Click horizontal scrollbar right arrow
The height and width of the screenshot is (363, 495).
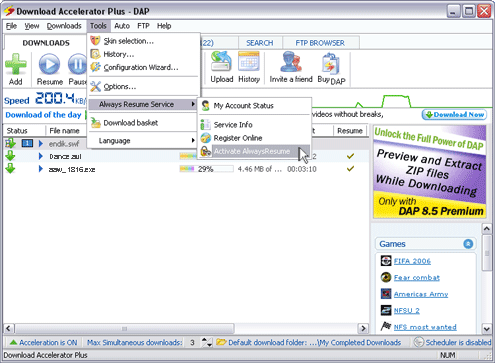pos(363,329)
